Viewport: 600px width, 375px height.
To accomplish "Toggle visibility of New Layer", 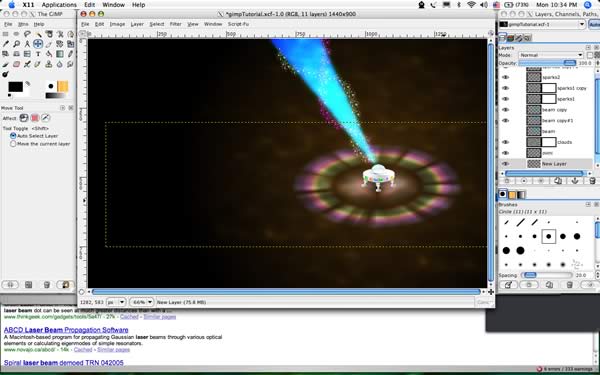I will [x=505, y=164].
